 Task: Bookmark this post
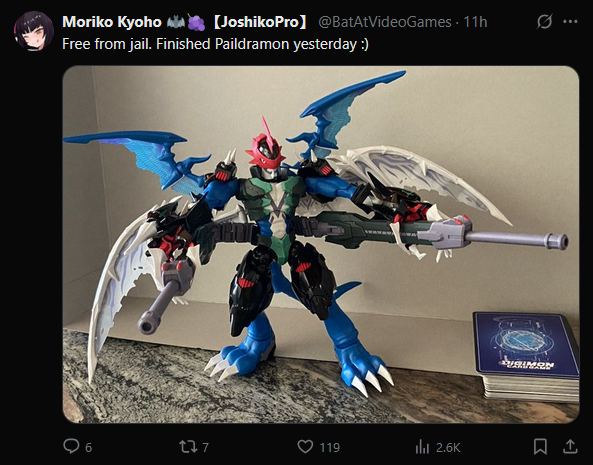540,446
